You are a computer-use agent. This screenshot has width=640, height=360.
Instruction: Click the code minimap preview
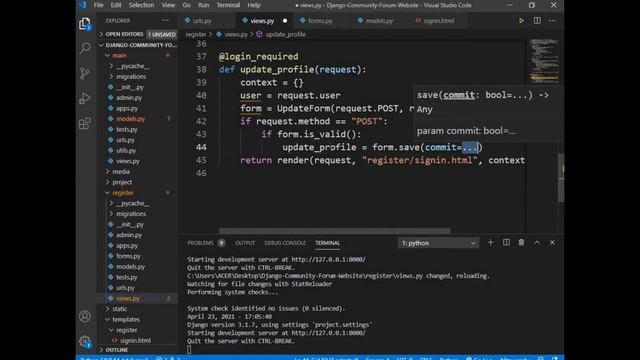[544, 60]
